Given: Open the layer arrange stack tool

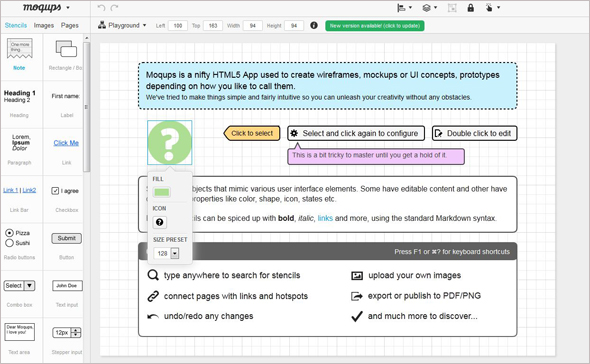Looking at the screenshot, I should point(426,8).
